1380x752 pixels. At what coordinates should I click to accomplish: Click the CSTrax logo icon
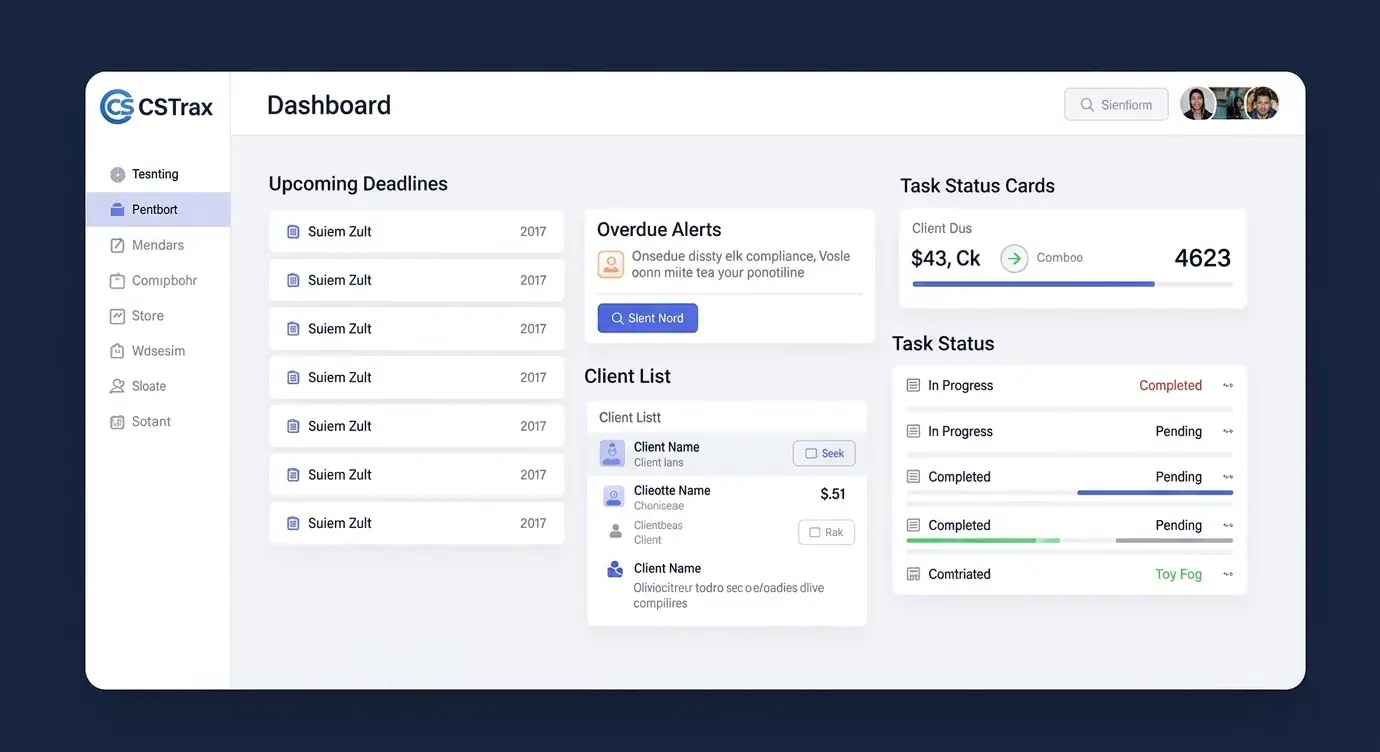117,107
